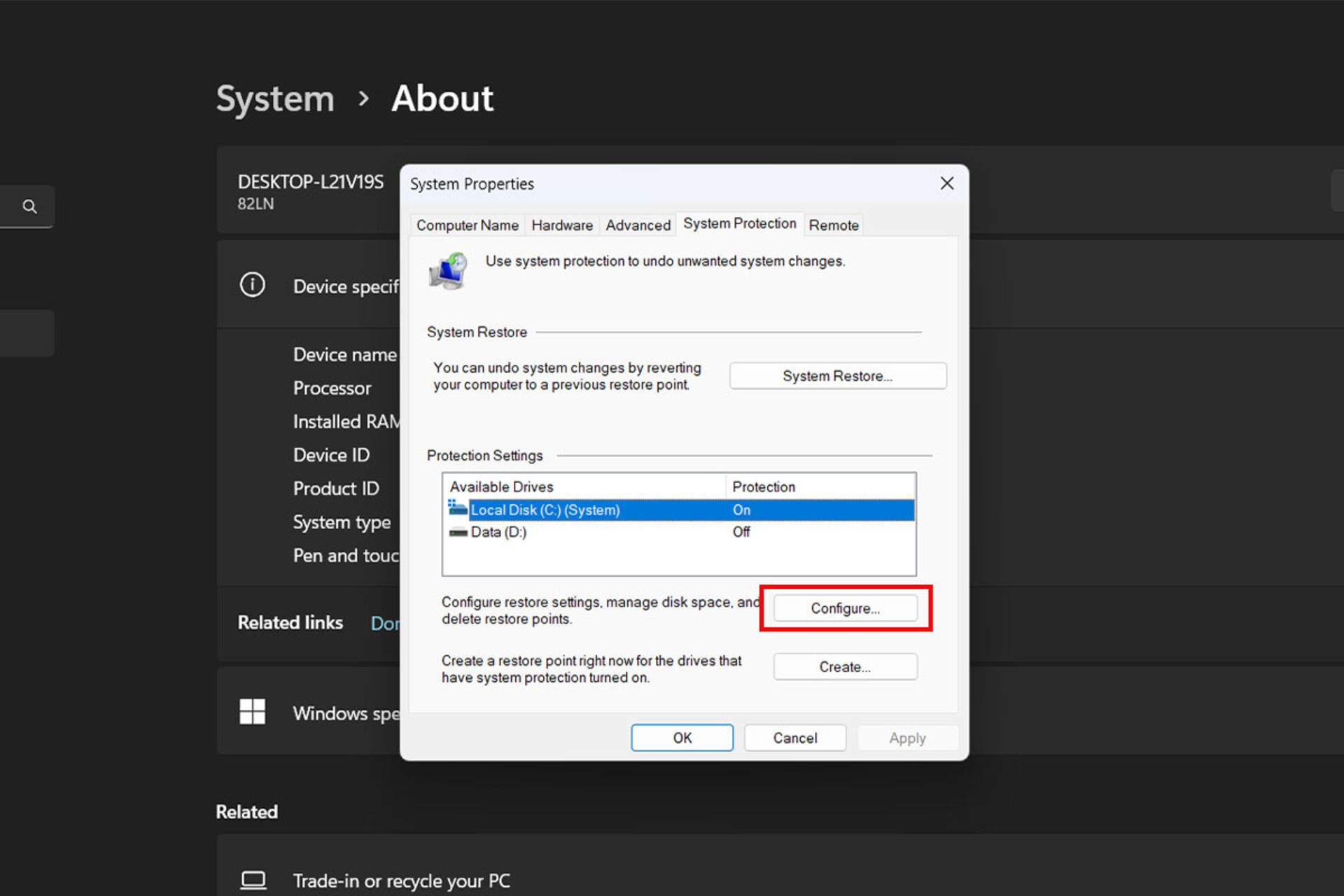1344x896 pixels.
Task: Click the Hardware tab
Action: 561,224
